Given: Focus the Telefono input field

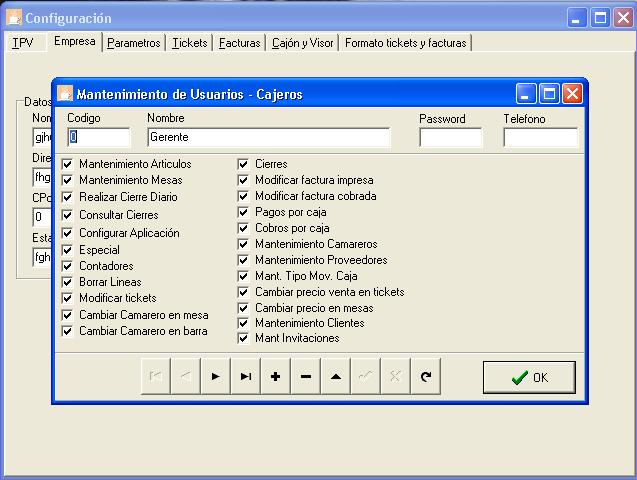Looking at the screenshot, I should (x=540, y=137).
